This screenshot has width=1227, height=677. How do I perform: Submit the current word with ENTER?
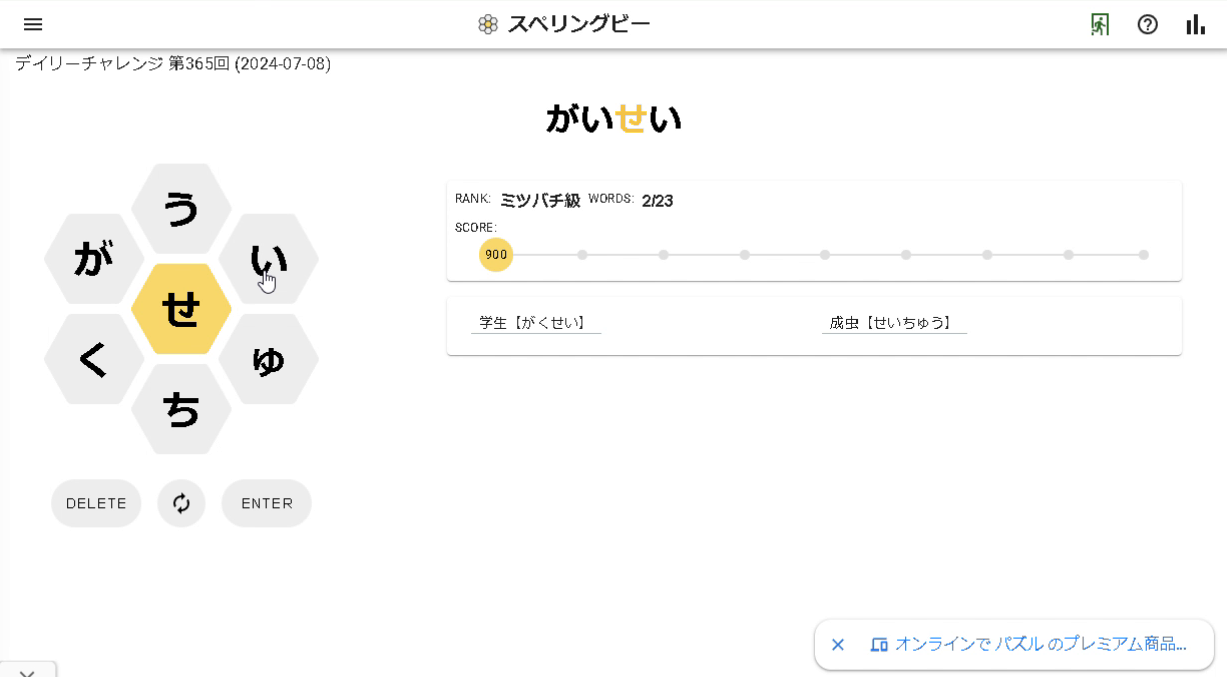coord(266,503)
